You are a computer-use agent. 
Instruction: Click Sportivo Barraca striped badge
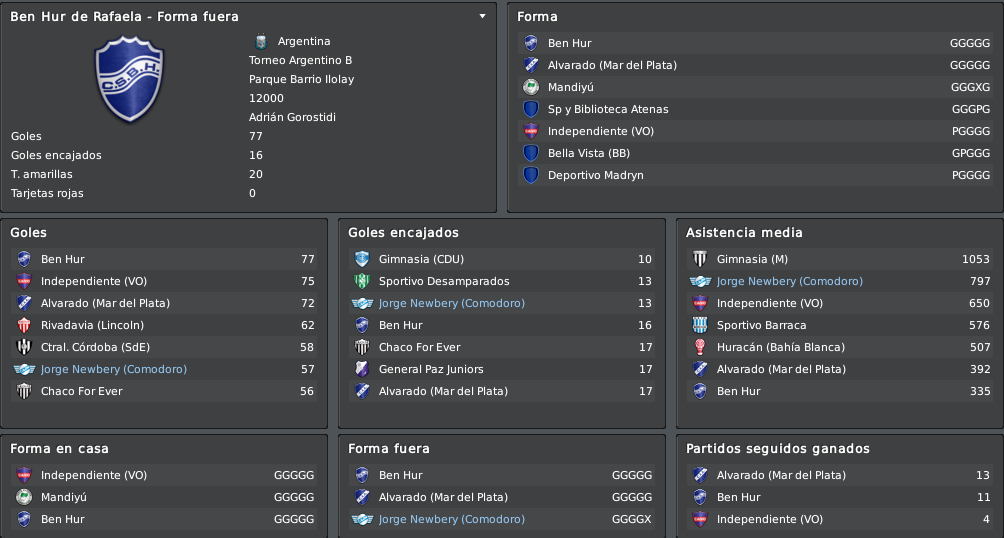pyautogui.click(x=700, y=325)
